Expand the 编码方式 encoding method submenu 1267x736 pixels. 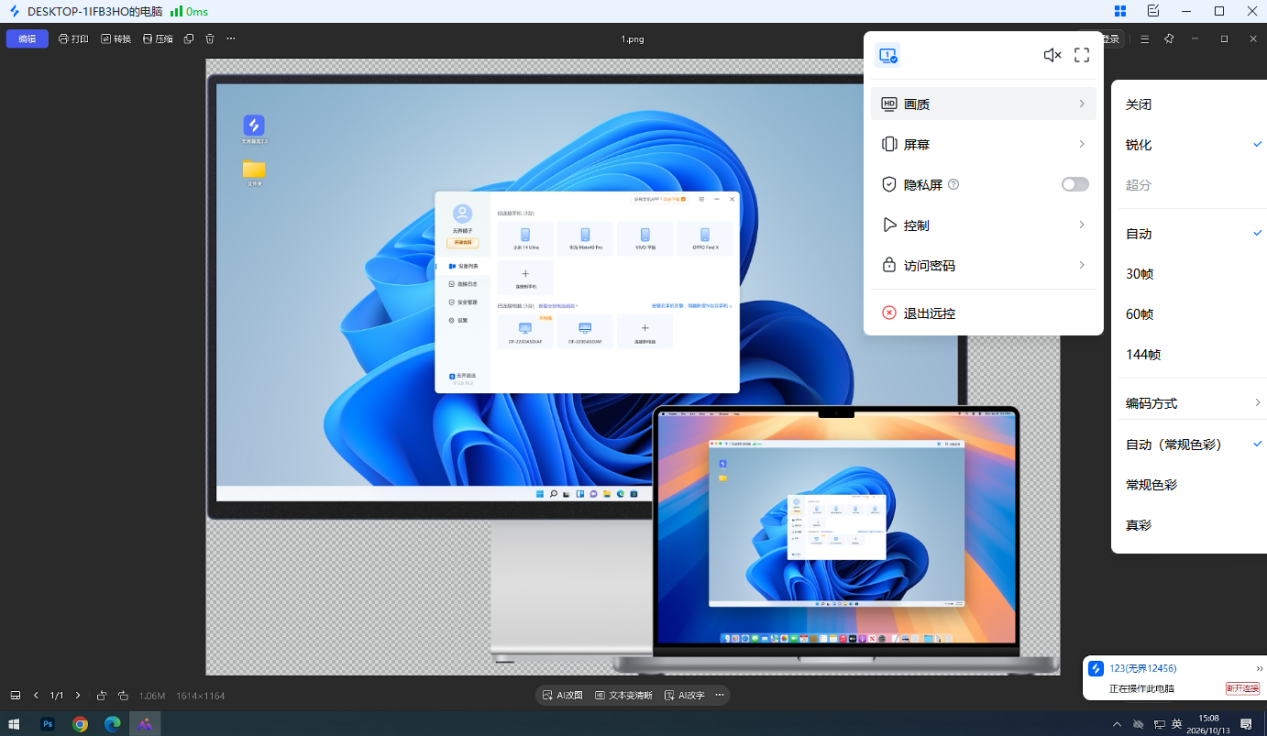point(1189,403)
